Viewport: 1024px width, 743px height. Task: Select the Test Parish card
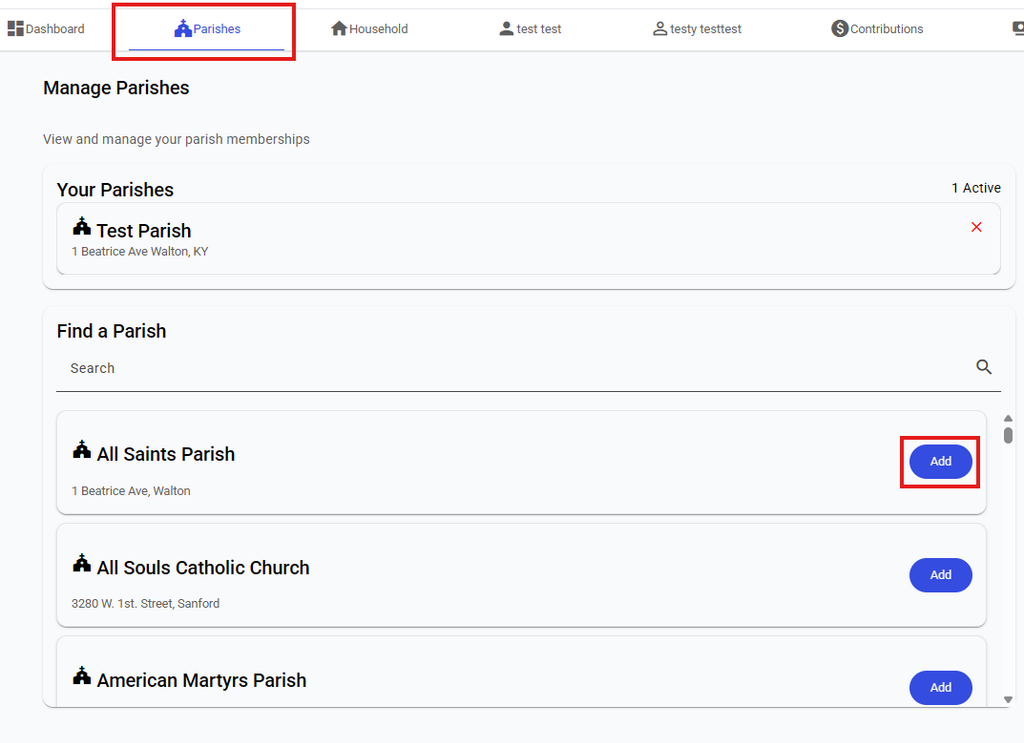[528, 238]
